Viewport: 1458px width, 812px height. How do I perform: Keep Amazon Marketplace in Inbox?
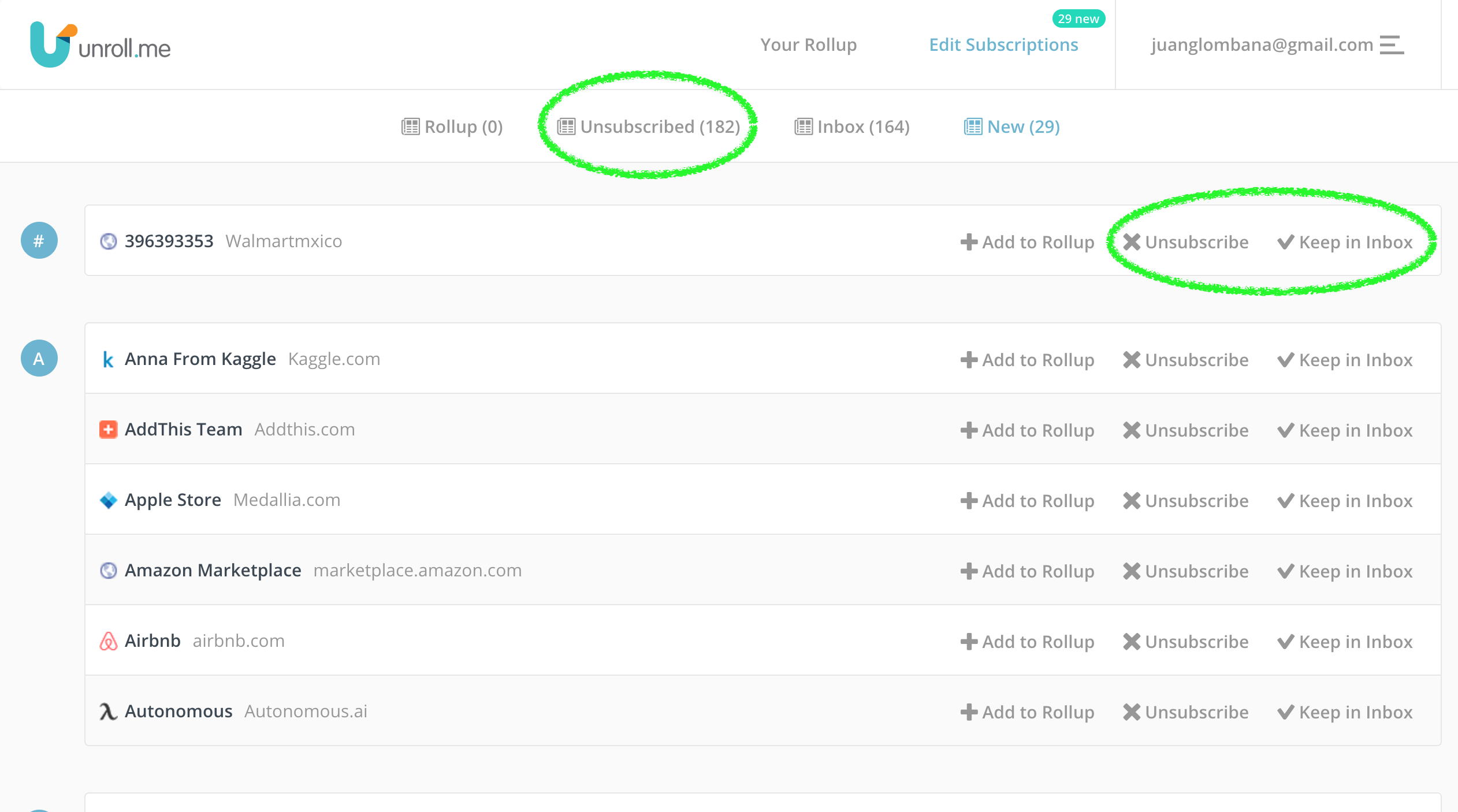1345,571
